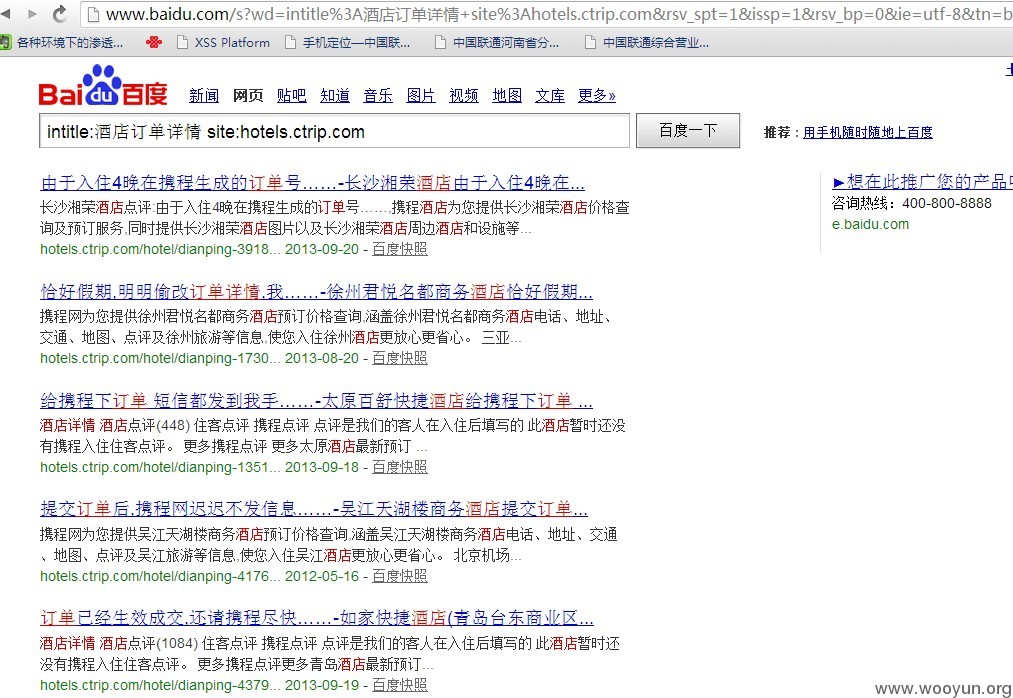Open result about 长沙湘荣酒店 order number
The image size is (1013, 698).
coord(313,183)
